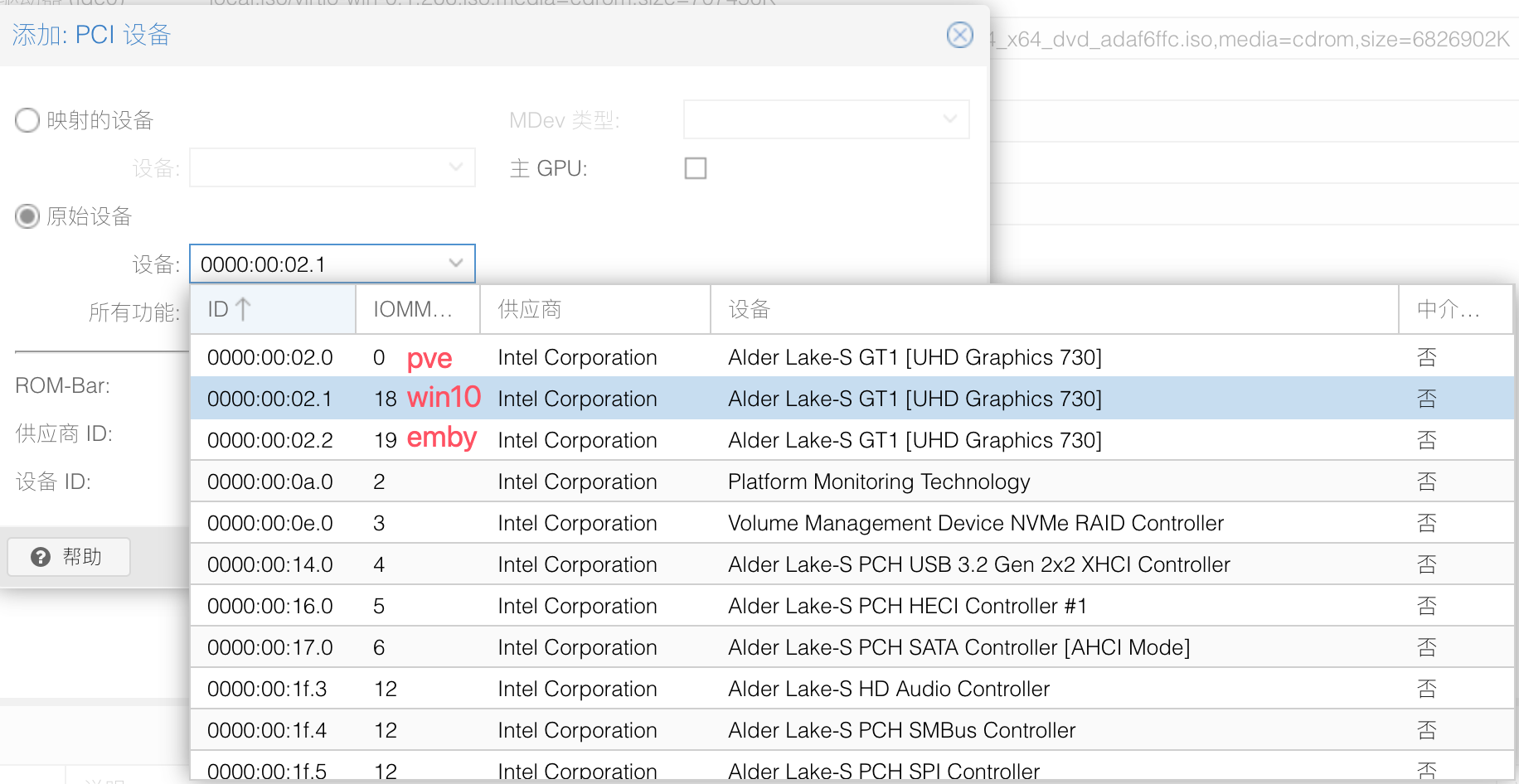This screenshot has width=1519, height=784.
Task: Collapse the raw device dropdown showing 0000:00:02.1
Action: pyautogui.click(x=455, y=264)
